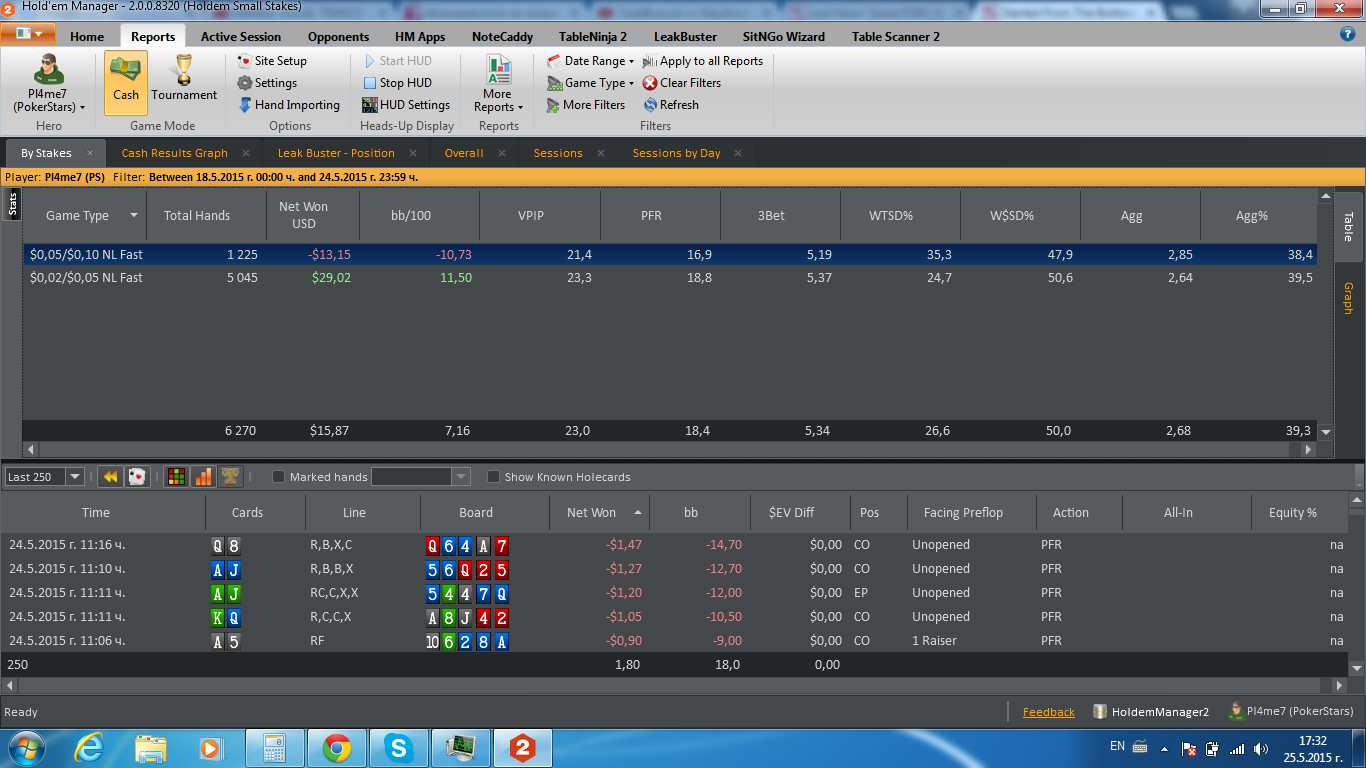Enable the Marked hands checkbox
Screen dimensions: 1366x768
click(279, 477)
